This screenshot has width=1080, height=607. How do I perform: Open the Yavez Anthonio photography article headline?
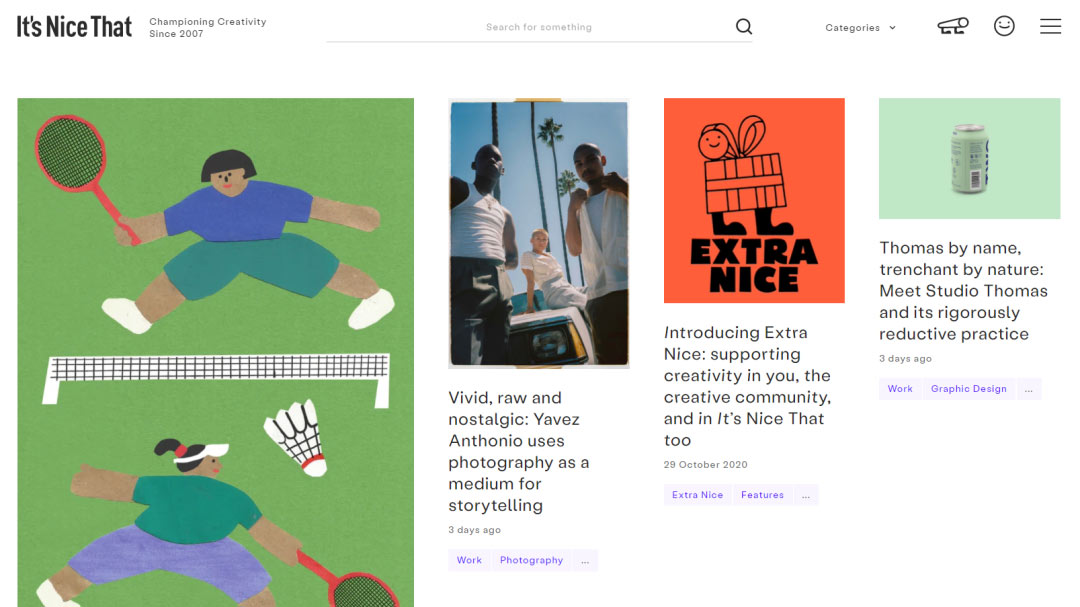point(518,451)
